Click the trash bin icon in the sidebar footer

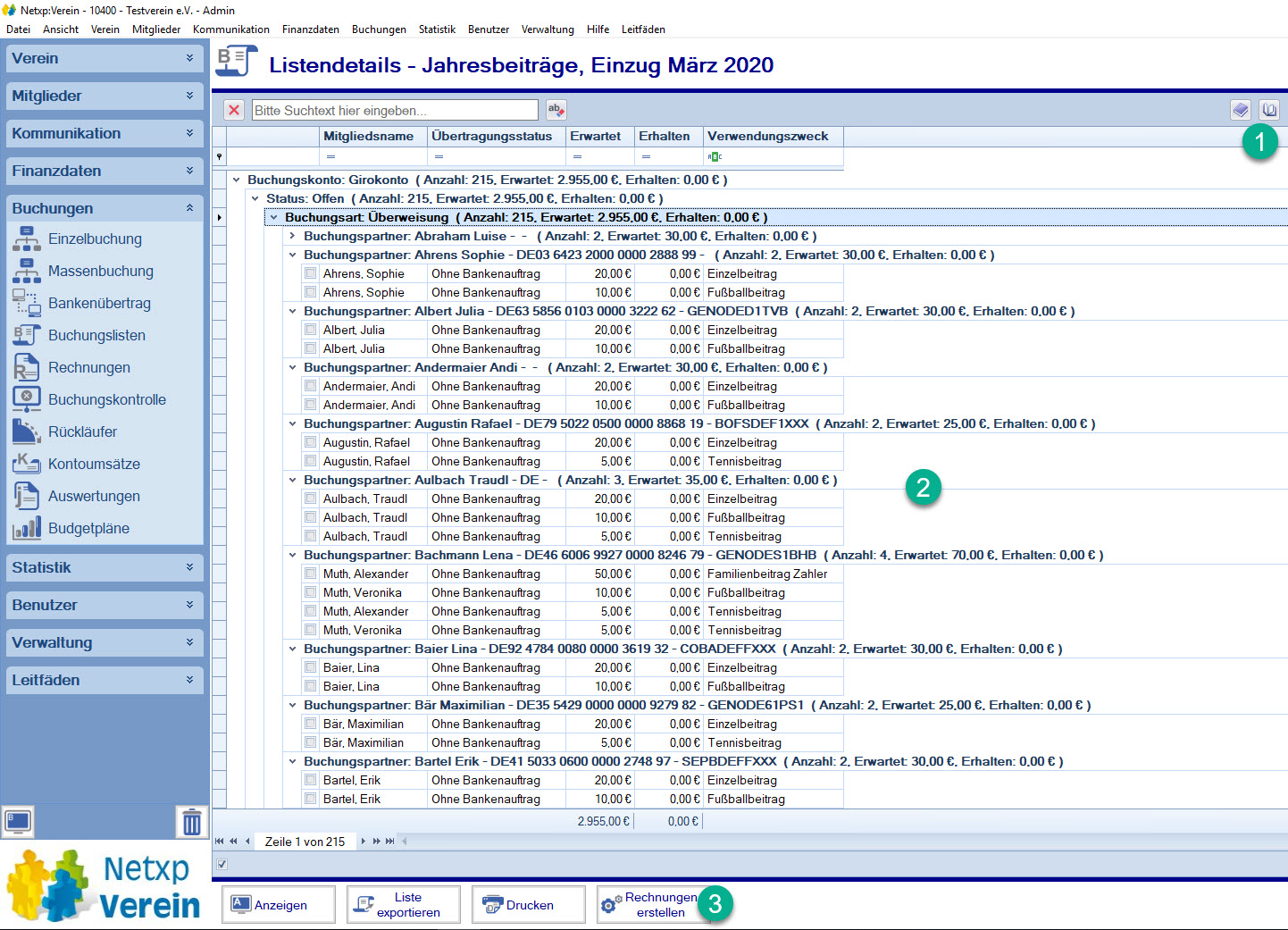(192, 822)
